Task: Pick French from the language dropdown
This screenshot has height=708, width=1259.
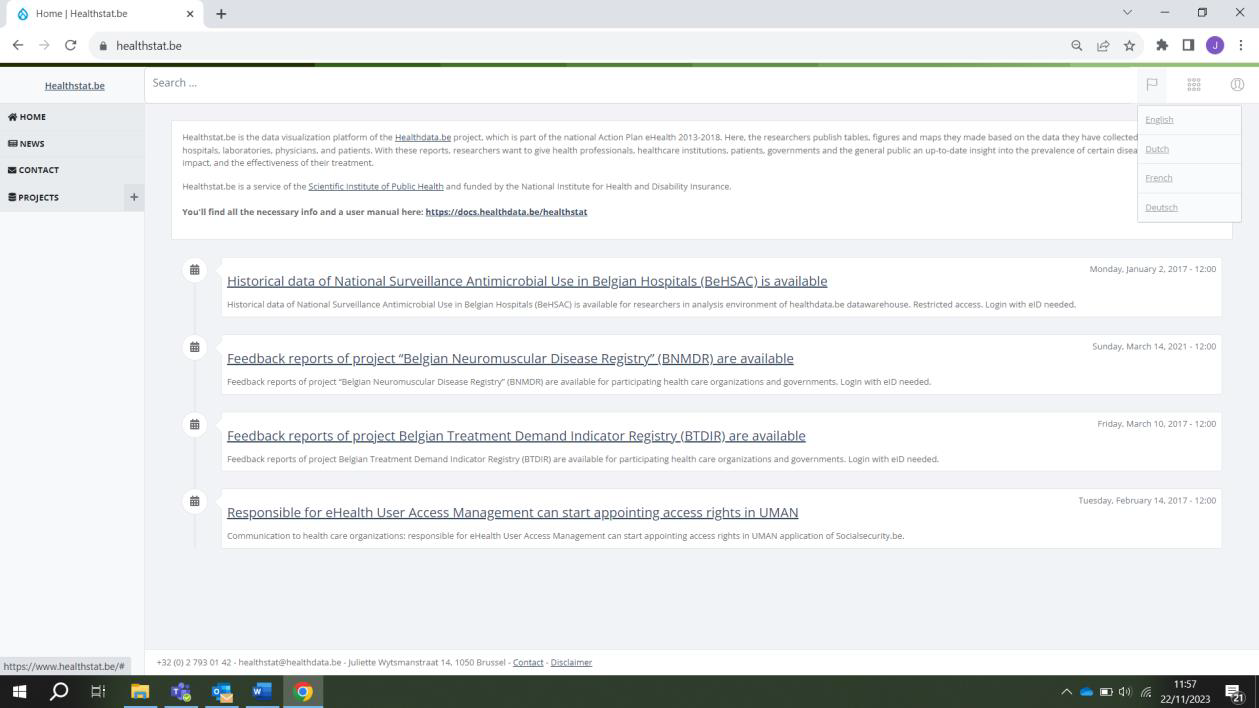Action: point(1158,178)
